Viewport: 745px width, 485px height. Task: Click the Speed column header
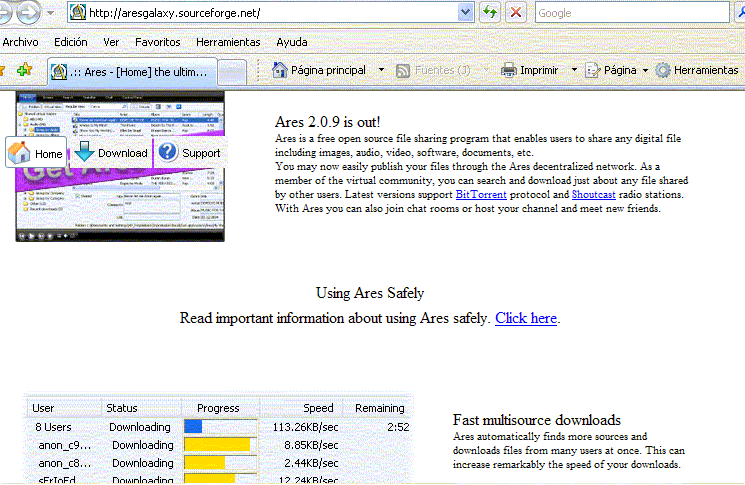click(318, 408)
